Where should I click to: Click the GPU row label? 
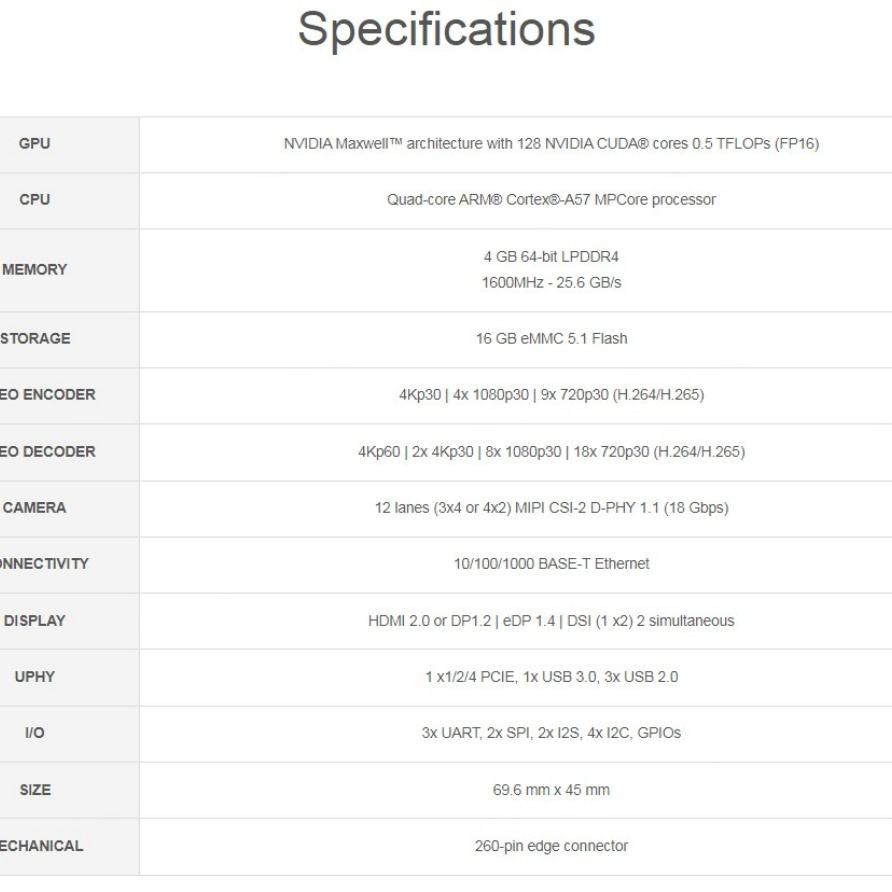(x=34, y=144)
